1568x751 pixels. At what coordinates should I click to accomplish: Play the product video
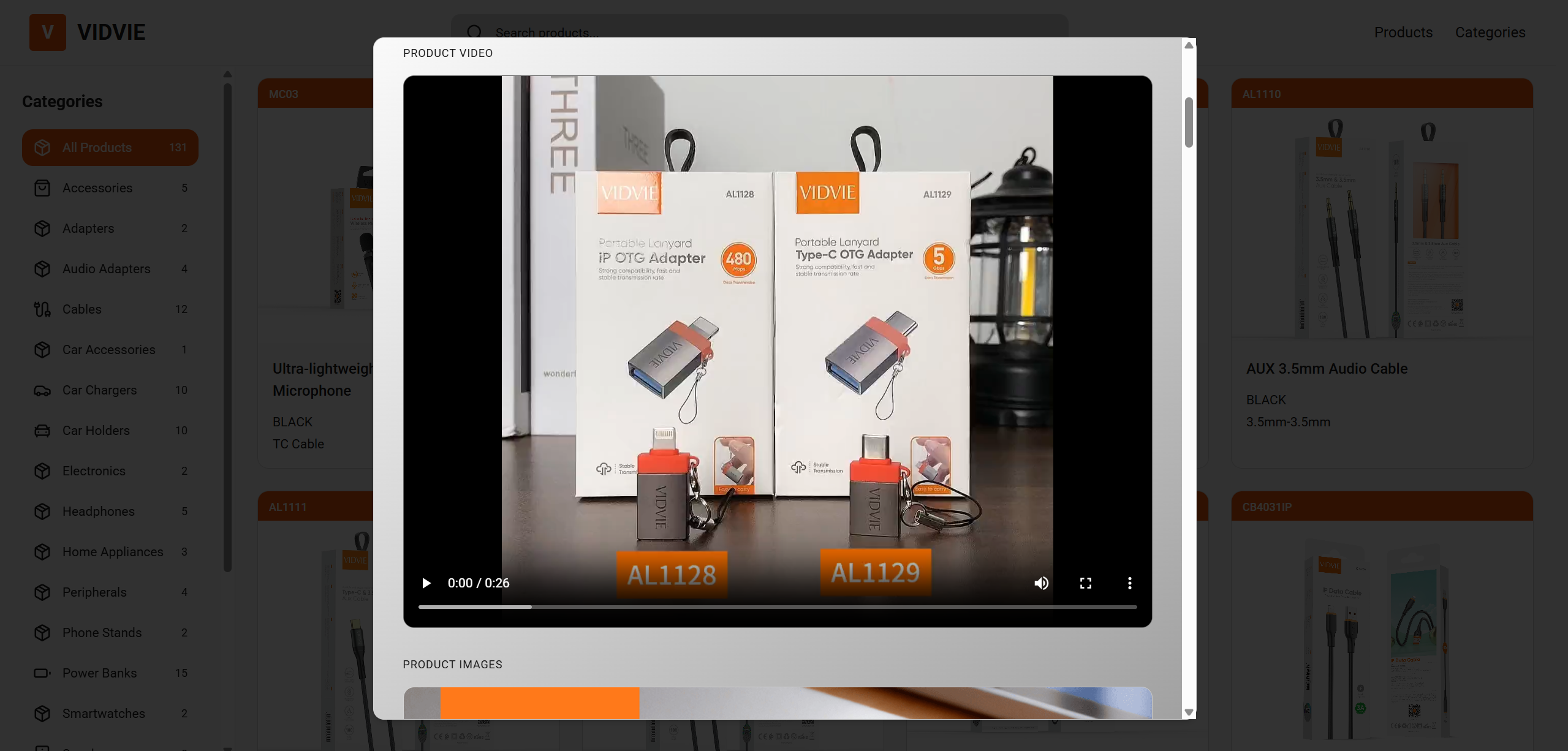[426, 583]
